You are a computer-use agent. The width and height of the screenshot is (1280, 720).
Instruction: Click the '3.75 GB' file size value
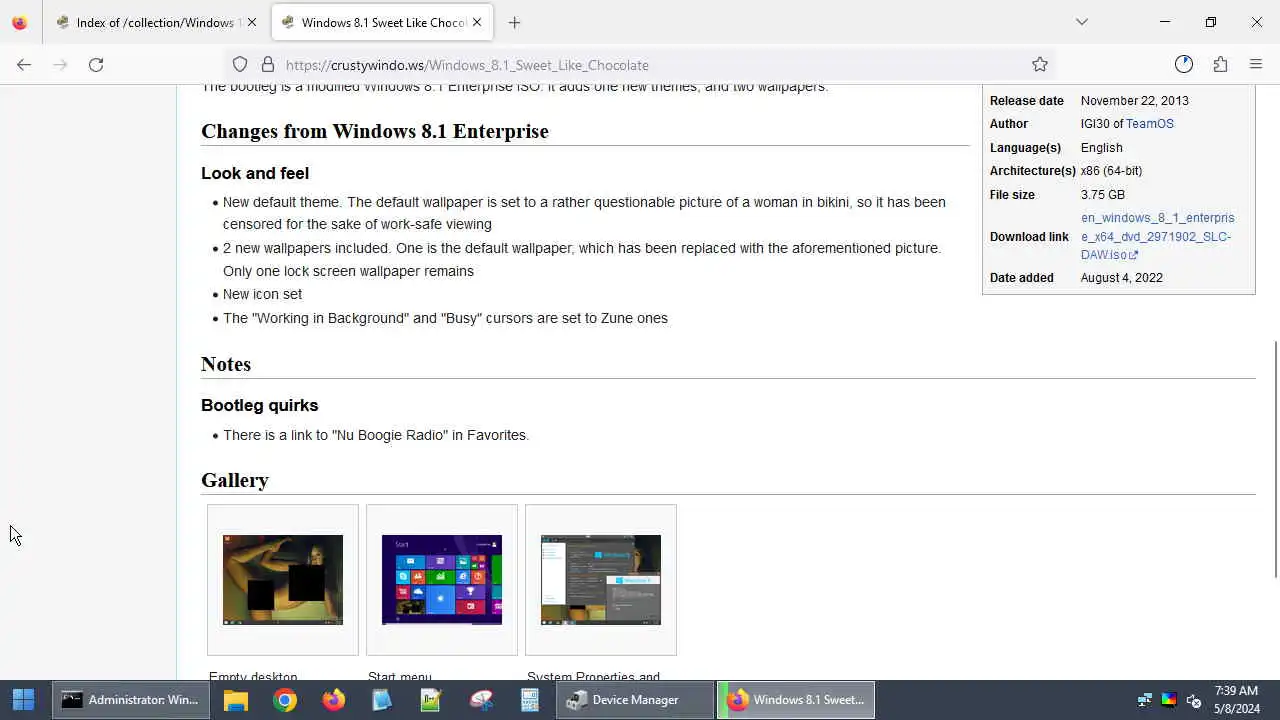(x=1103, y=195)
